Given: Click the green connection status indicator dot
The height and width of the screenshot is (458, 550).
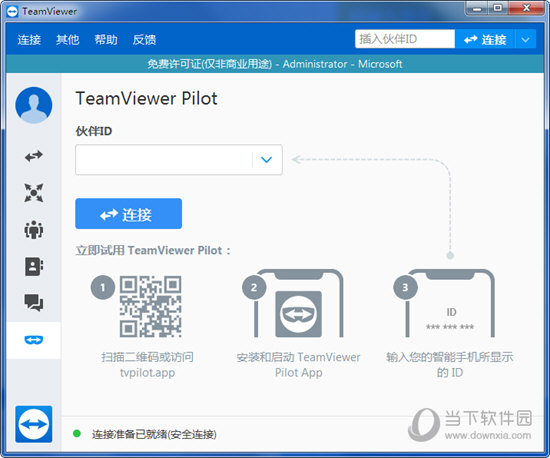Looking at the screenshot, I should (77, 434).
